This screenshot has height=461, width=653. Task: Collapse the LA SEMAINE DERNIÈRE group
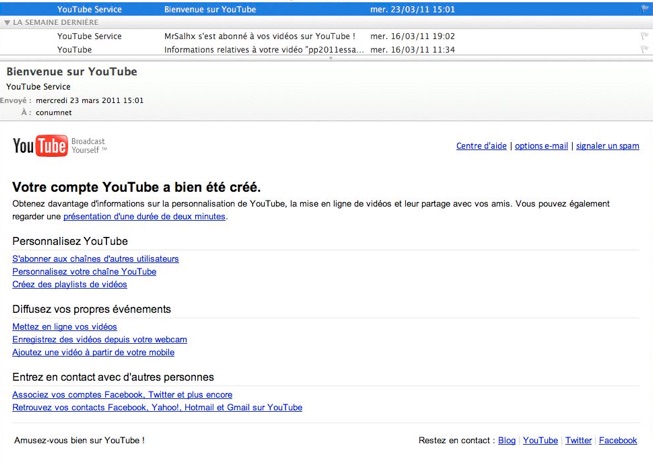(x=7, y=22)
